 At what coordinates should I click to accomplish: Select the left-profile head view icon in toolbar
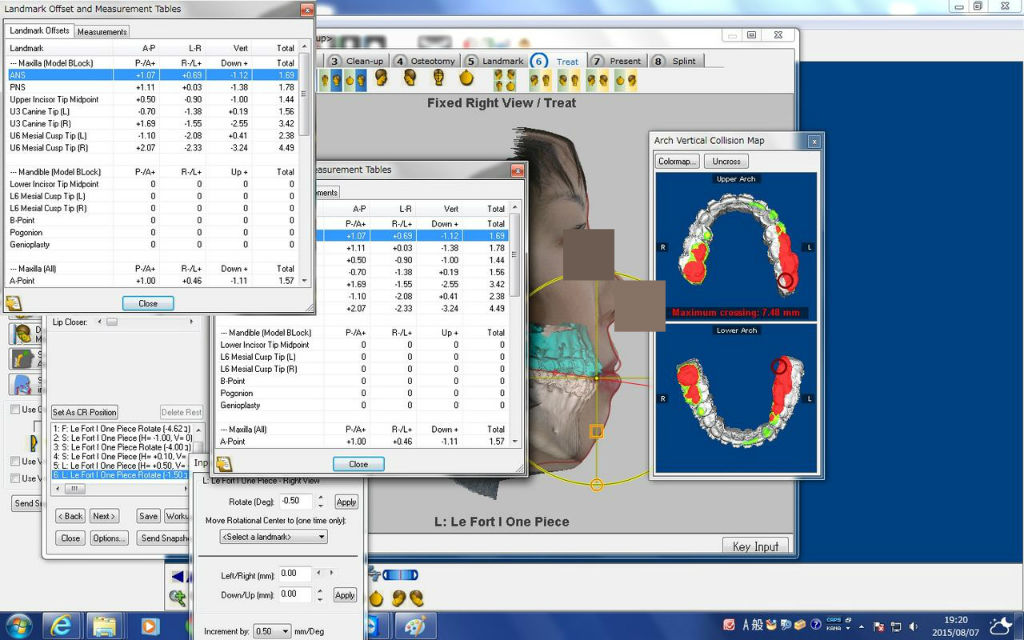tap(409, 79)
